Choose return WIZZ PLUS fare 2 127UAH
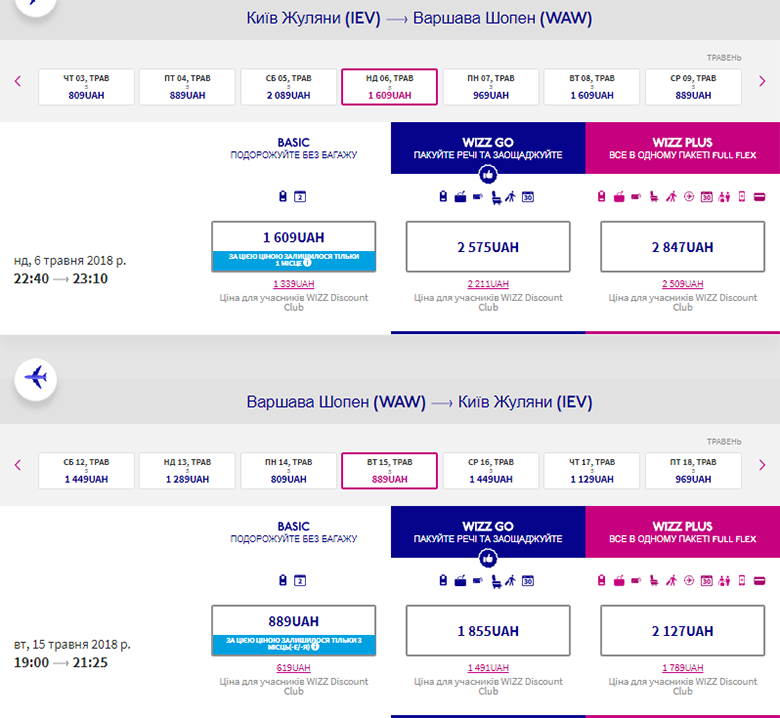The image size is (780, 718). click(682, 631)
